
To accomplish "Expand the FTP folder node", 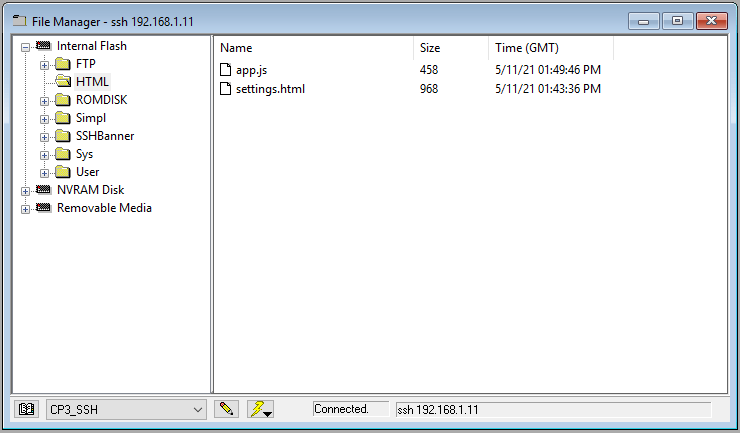I will [x=45, y=64].
